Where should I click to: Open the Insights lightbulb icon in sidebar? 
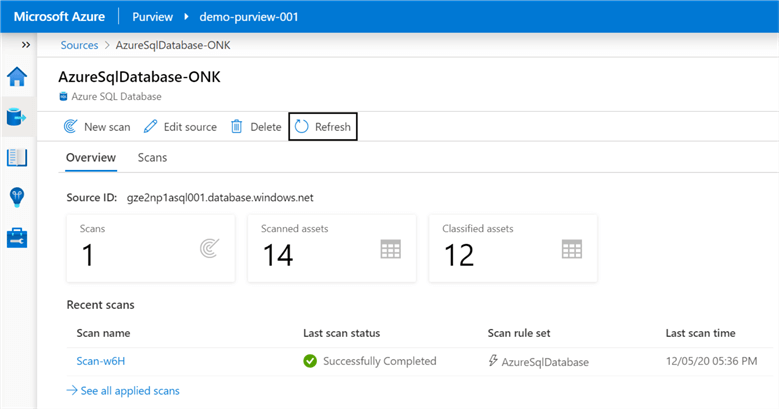point(17,197)
